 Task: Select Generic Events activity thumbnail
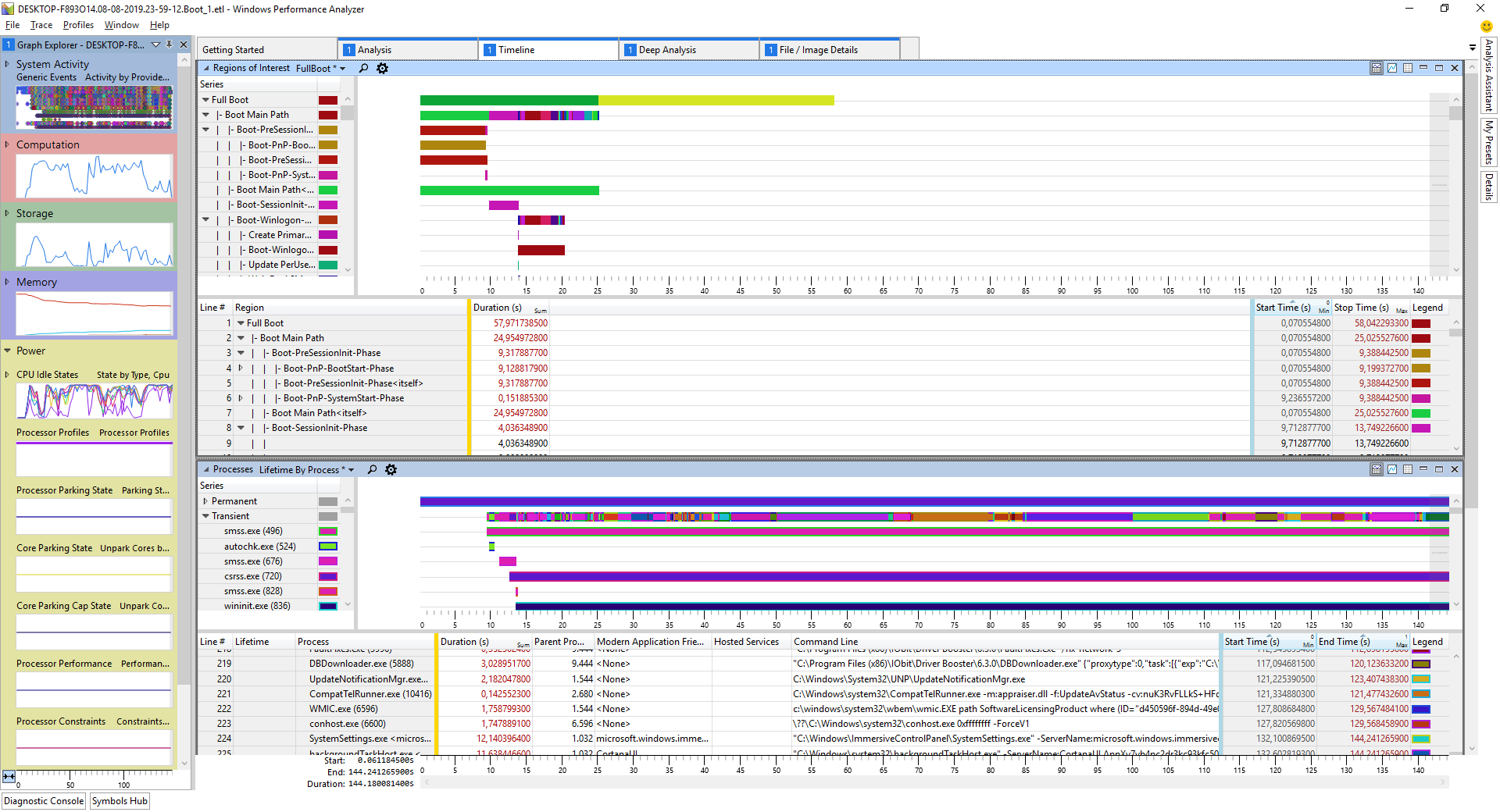[x=95, y=107]
